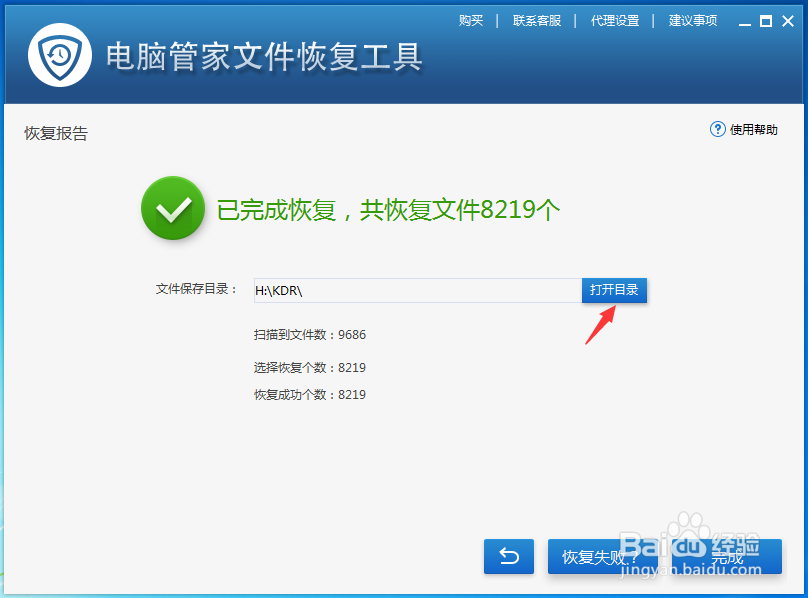Open 联系客服 contact support
Image resolution: width=808 pixels, height=598 pixels.
[536, 21]
